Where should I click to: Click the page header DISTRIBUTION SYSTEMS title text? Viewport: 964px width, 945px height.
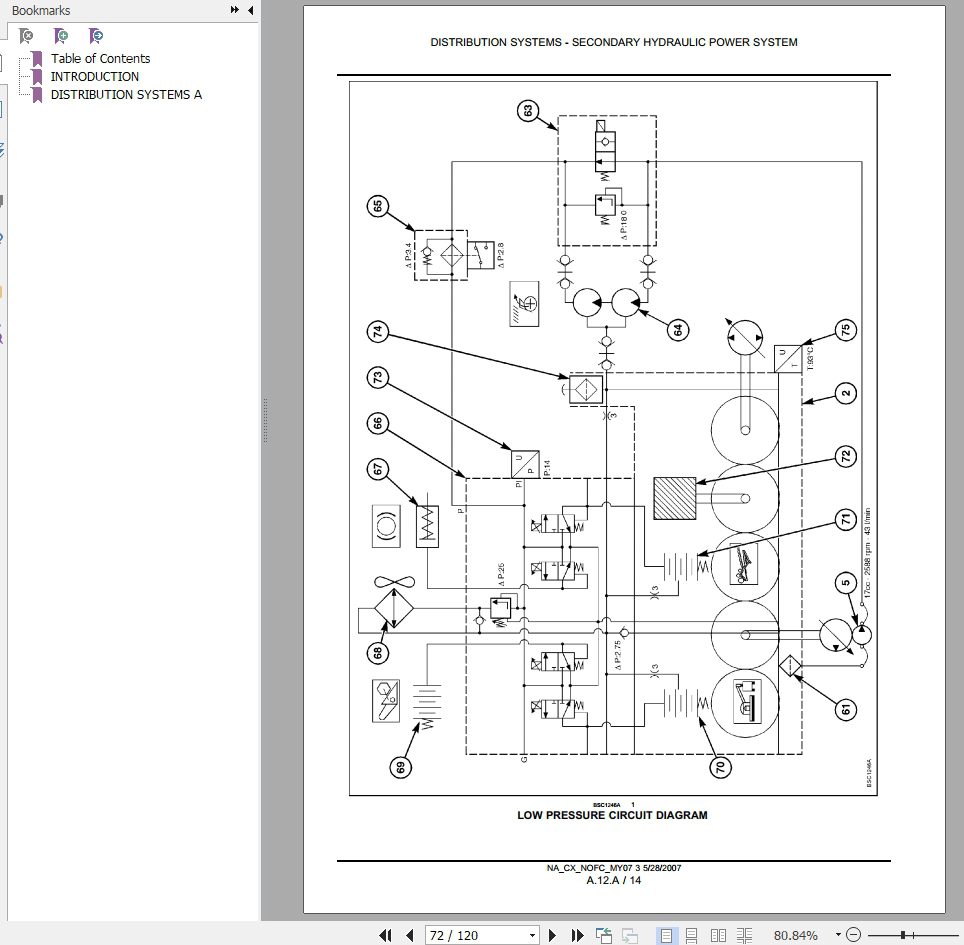(x=614, y=42)
